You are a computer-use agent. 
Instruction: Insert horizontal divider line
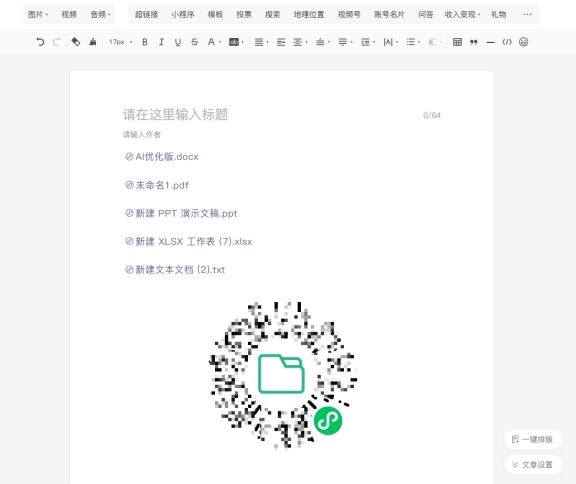(490, 43)
